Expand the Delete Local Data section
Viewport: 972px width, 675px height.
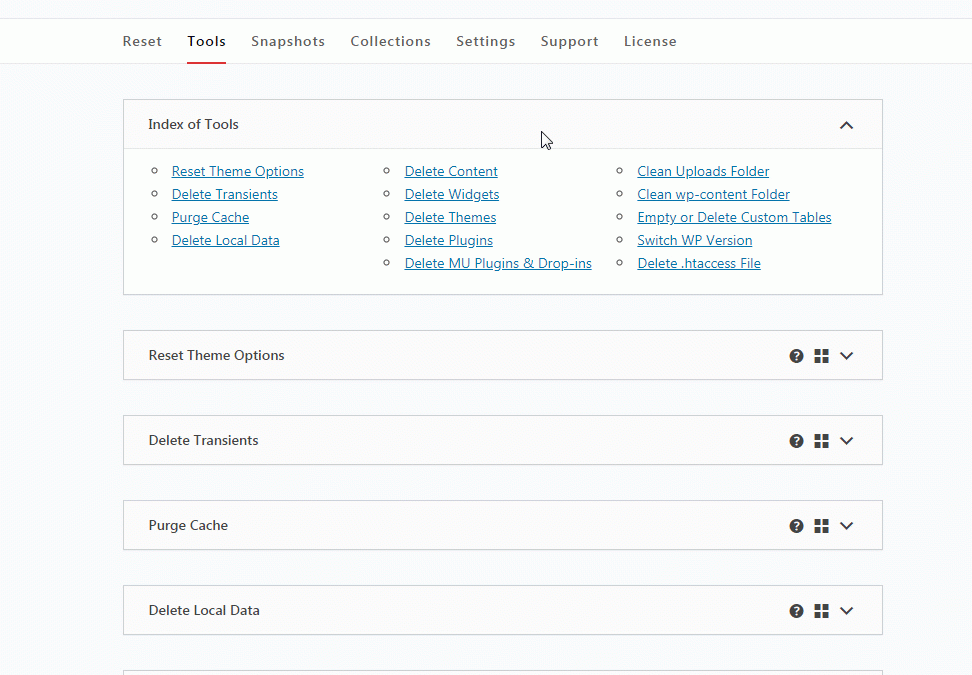(846, 611)
